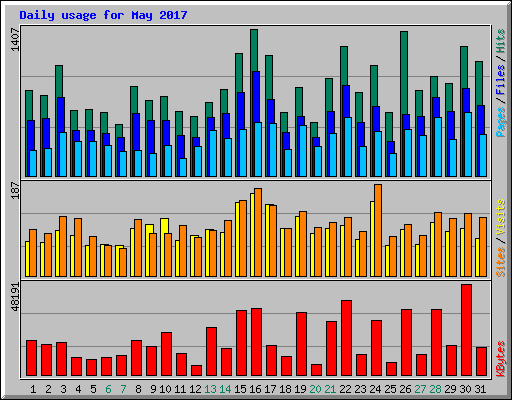Click day 18 on the x-axis
The height and width of the screenshot is (400, 512).
click(285, 389)
